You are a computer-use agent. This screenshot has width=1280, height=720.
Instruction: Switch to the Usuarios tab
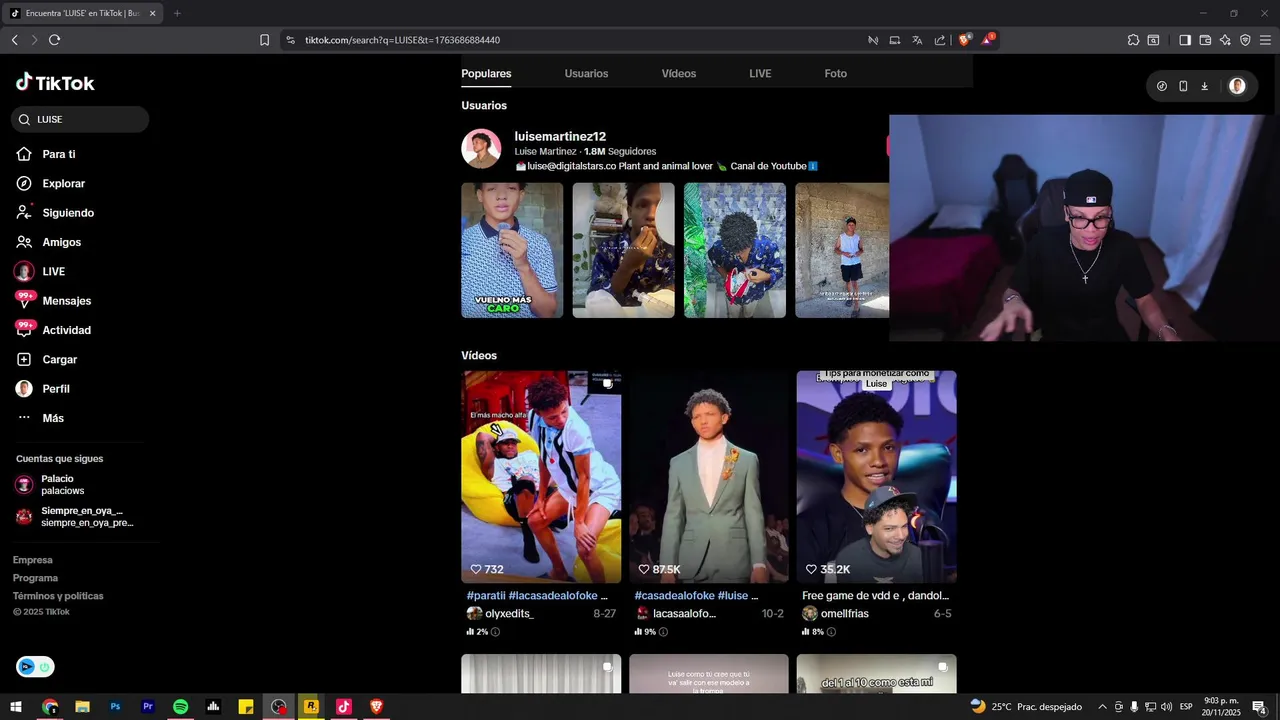(586, 73)
